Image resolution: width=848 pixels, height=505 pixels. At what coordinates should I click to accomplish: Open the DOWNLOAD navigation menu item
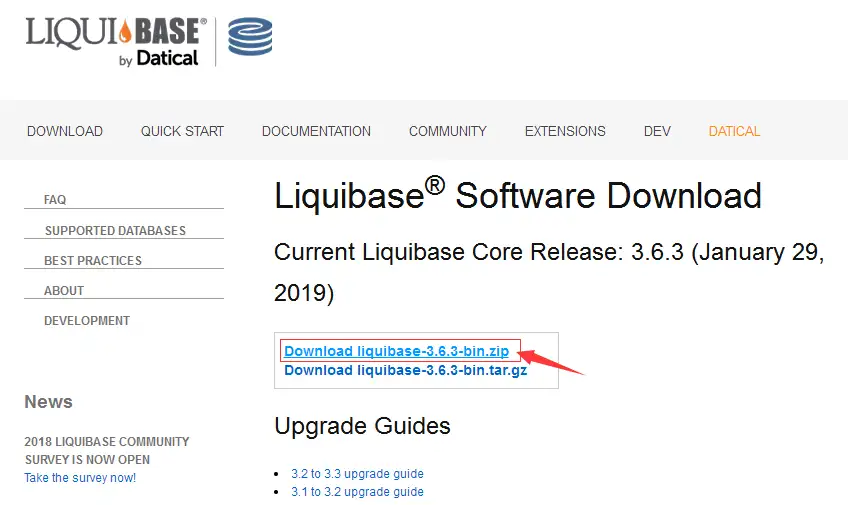pyautogui.click(x=65, y=131)
